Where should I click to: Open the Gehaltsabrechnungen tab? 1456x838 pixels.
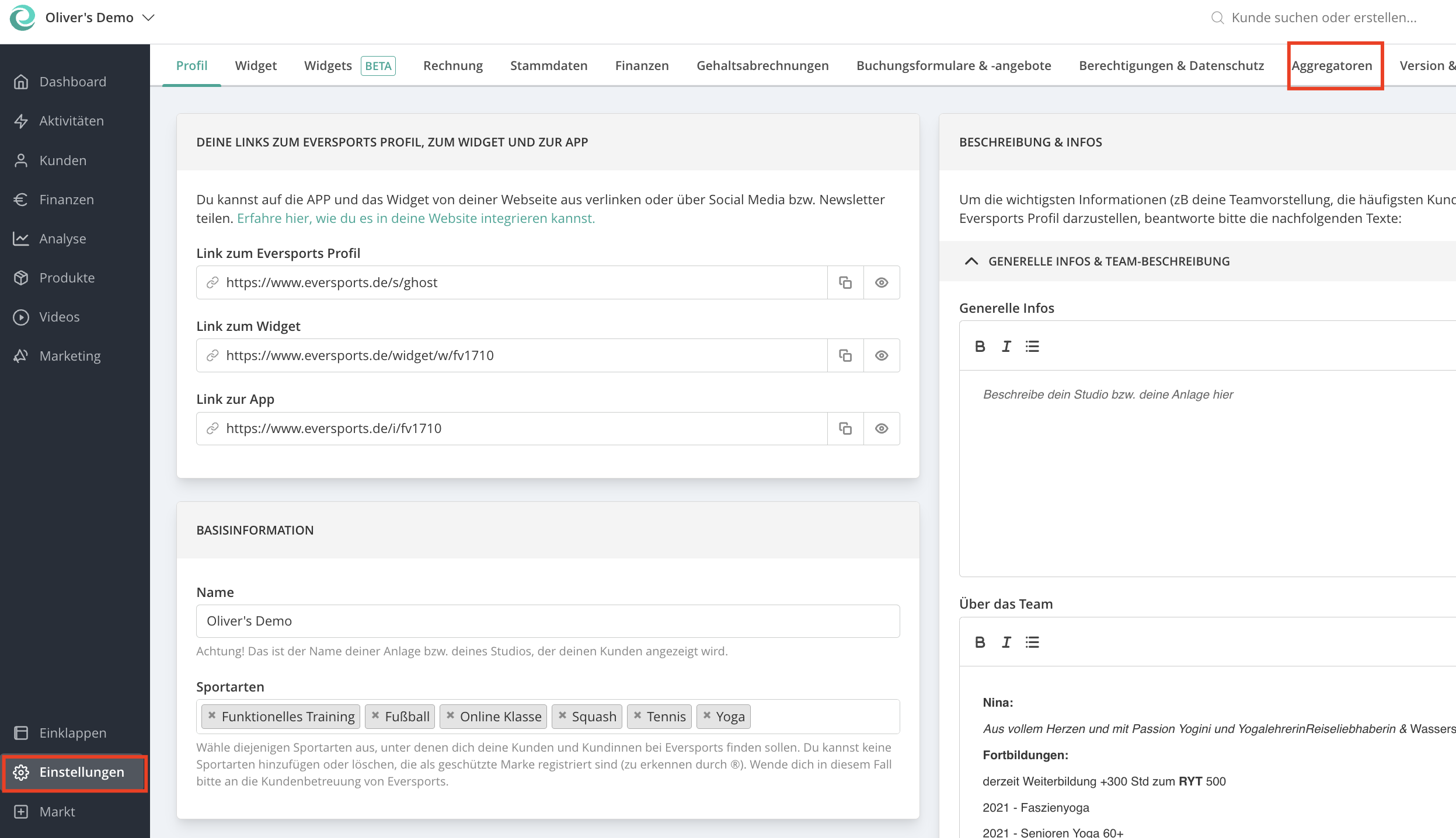point(762,65)
